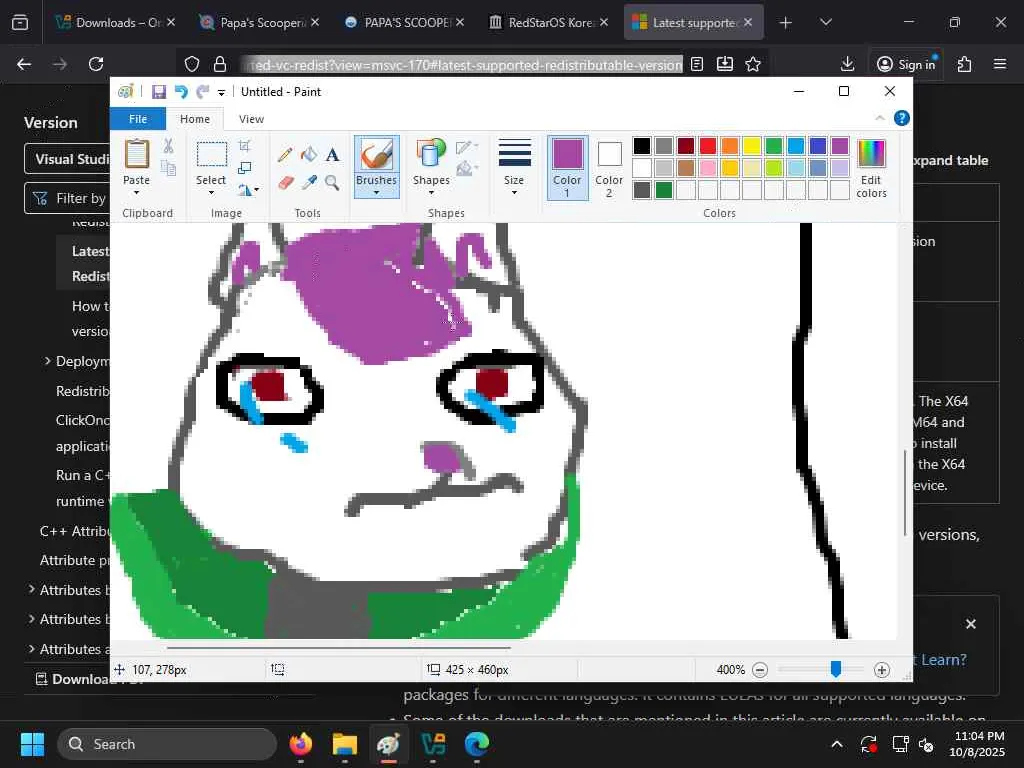Click the Firefox downloads arrow icon
The image size is (1024, 768).
point(847,64)
